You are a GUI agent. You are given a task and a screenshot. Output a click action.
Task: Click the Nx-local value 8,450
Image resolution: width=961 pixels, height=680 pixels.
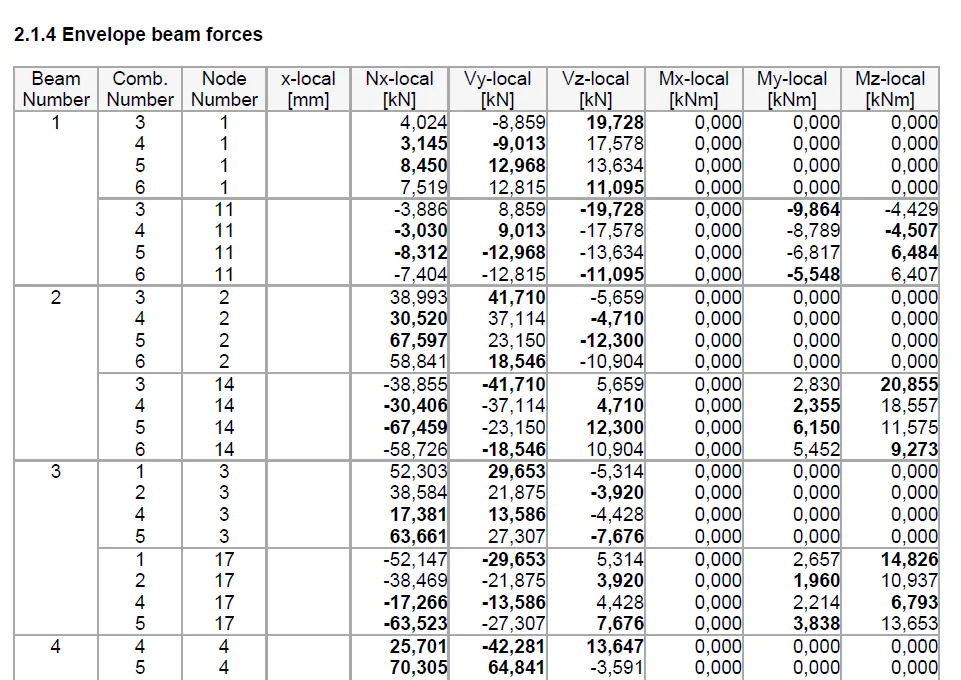(424, 165)
